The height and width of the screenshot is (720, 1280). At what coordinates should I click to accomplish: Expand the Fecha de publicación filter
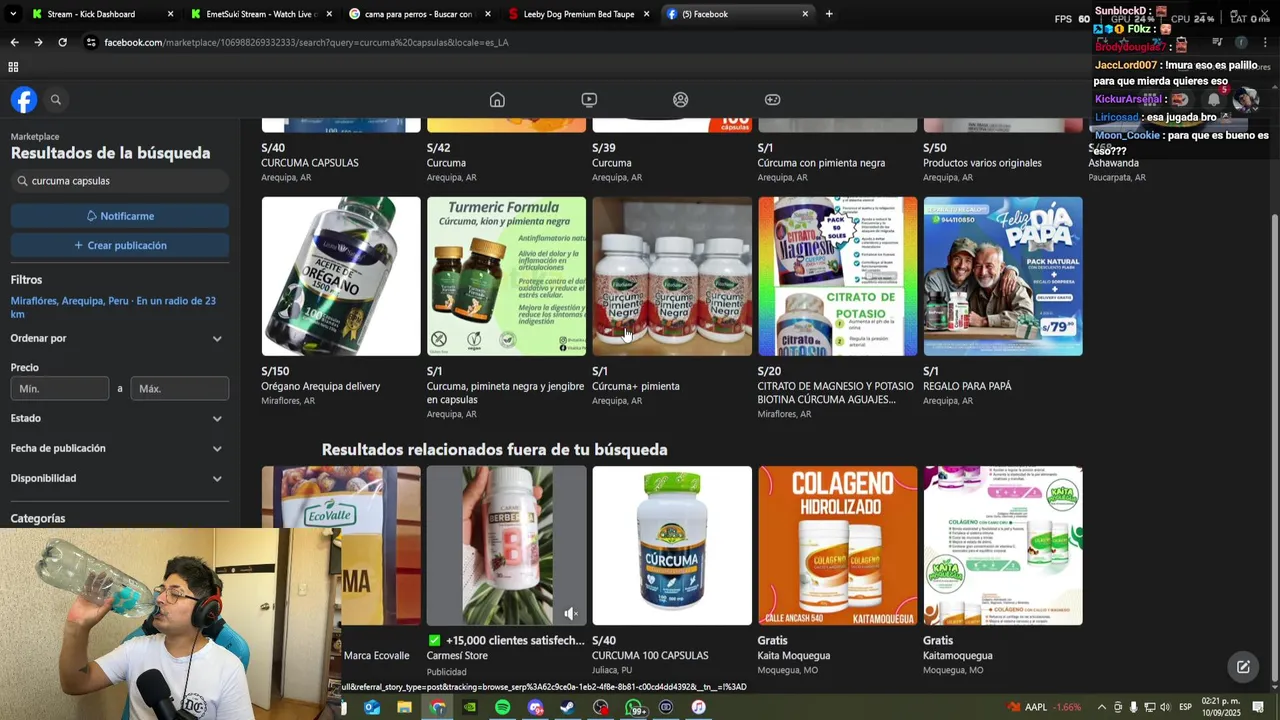[x=119, y=448]
